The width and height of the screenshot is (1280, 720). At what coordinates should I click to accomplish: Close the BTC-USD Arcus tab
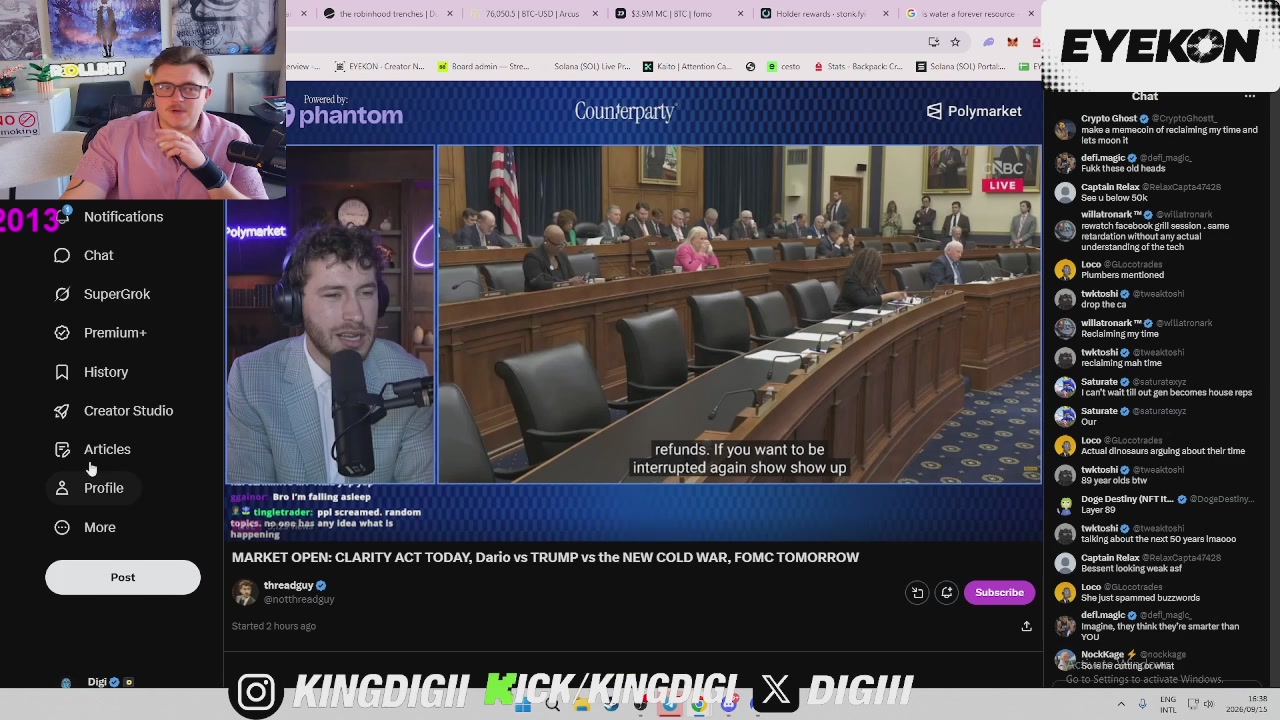pyautogui.click(x=595, y=14)
